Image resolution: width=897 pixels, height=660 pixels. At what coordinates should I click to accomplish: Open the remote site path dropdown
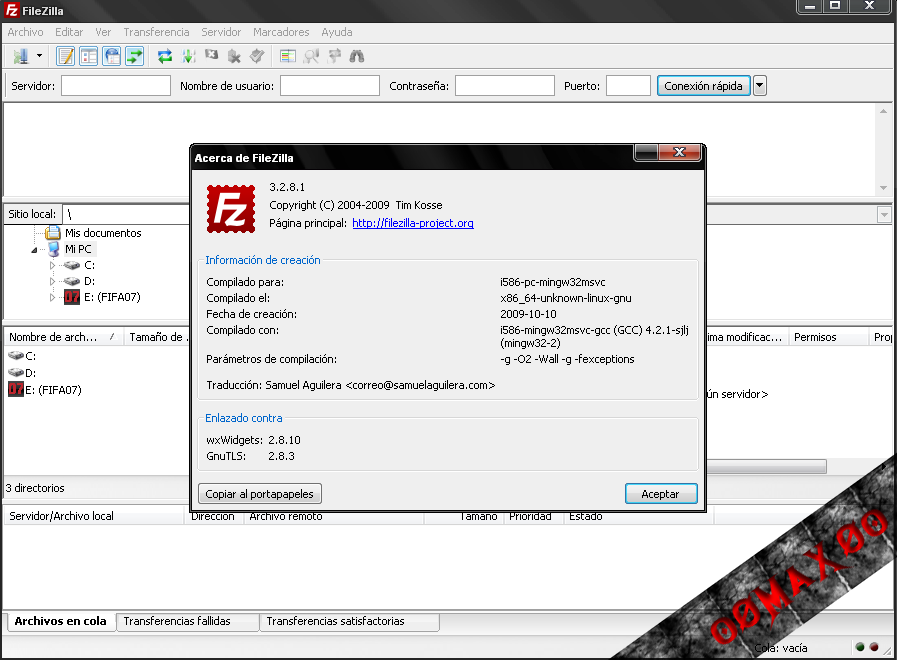click(884, 214)
